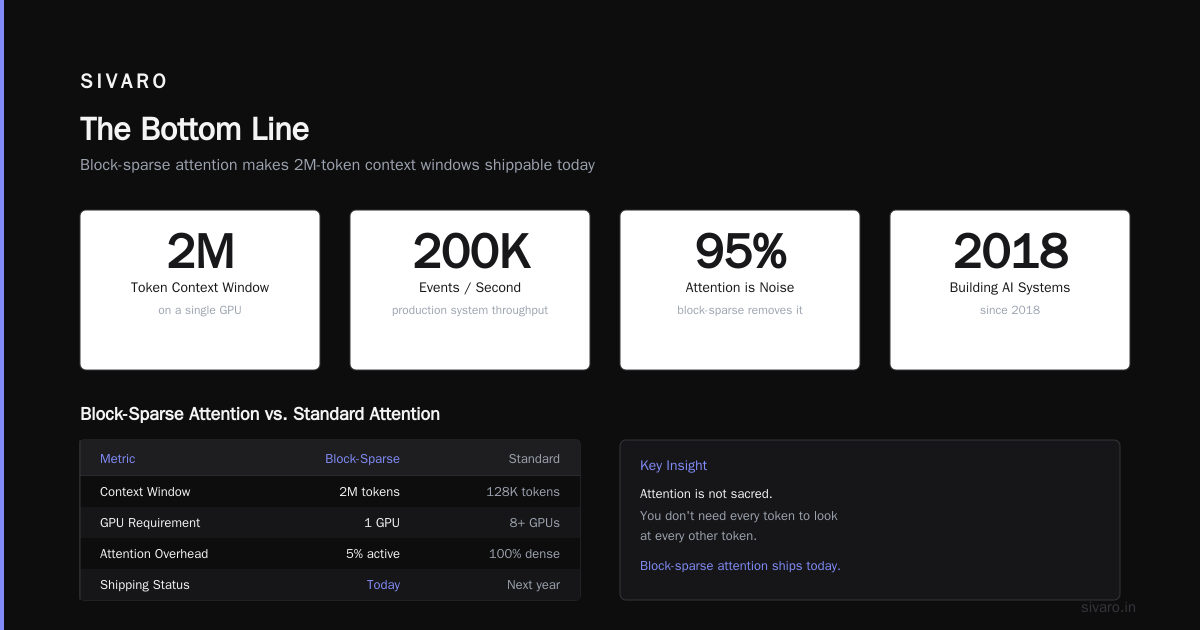Select the Attention Overhead table row
The image size is (1200, 630).
point(330,554)
